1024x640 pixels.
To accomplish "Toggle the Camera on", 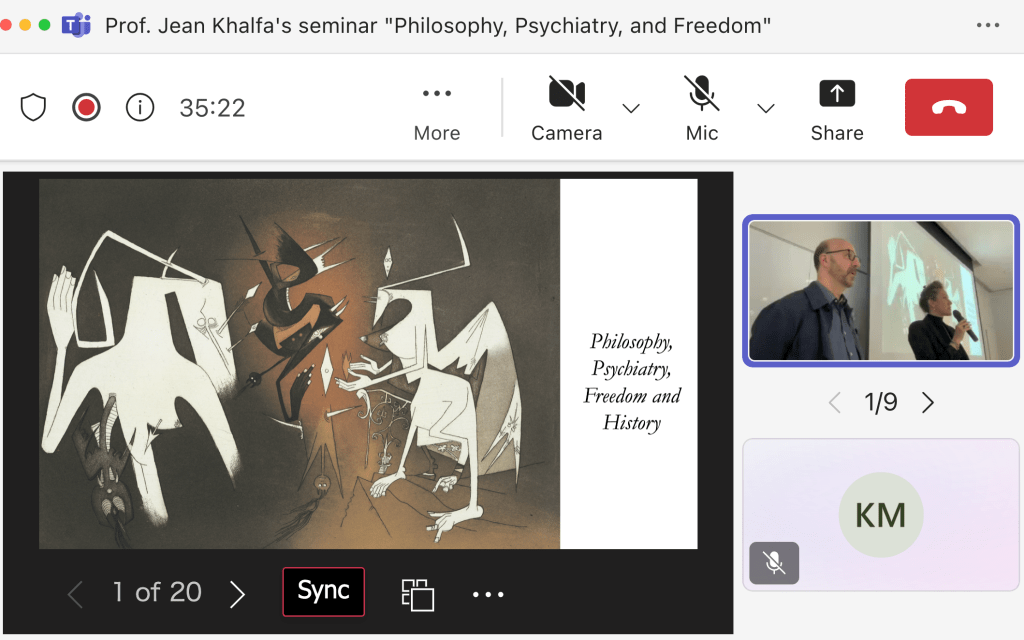I will tap(566, 107).
